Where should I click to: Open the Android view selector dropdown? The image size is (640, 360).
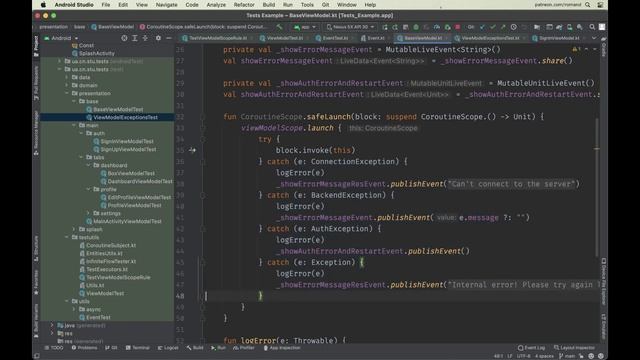61,38
